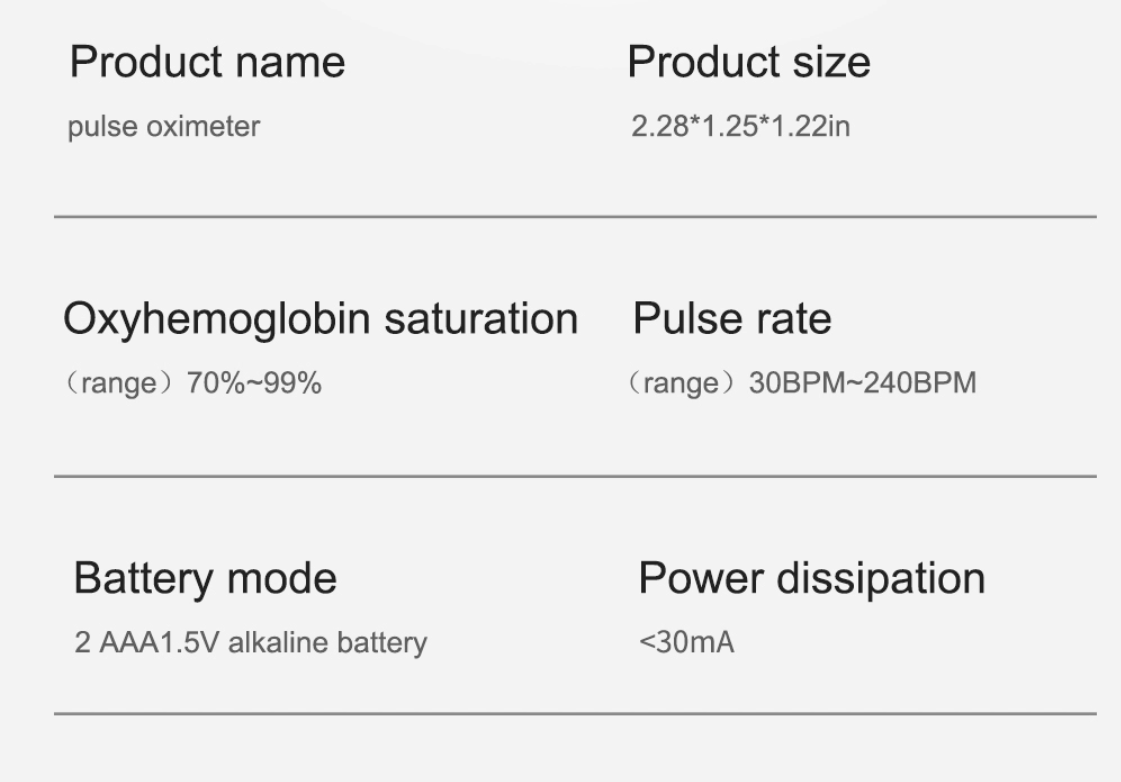This screenshot has height=782, width=1121.
Task: Click the Power dissipation heading
Action: click(812, 578)
